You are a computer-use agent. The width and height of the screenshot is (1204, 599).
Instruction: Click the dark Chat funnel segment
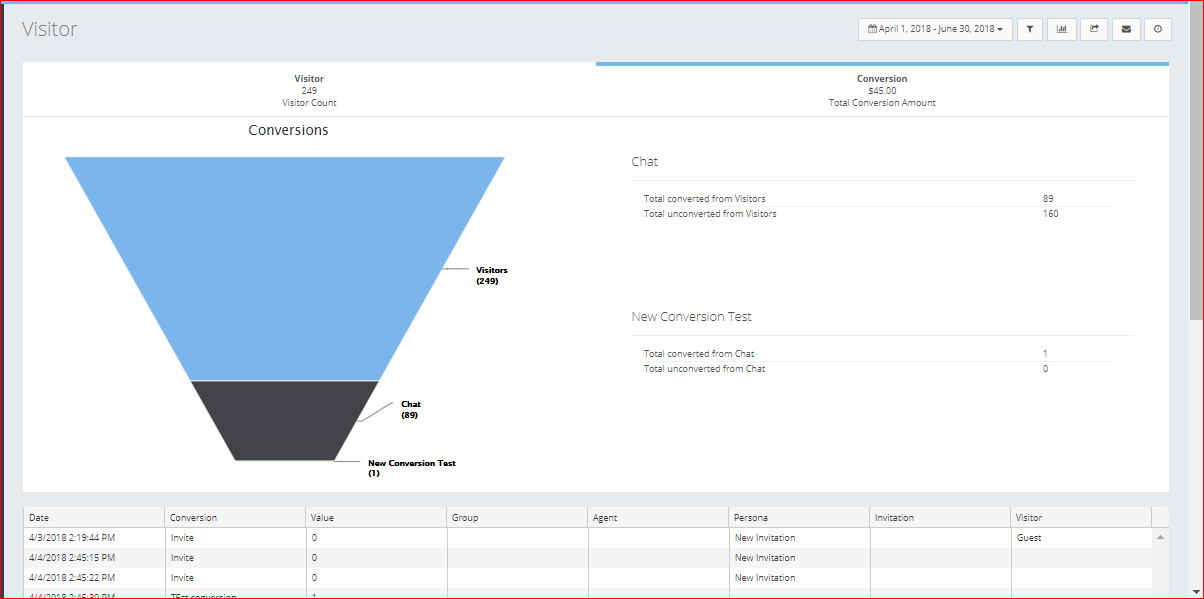click(285, 420)
